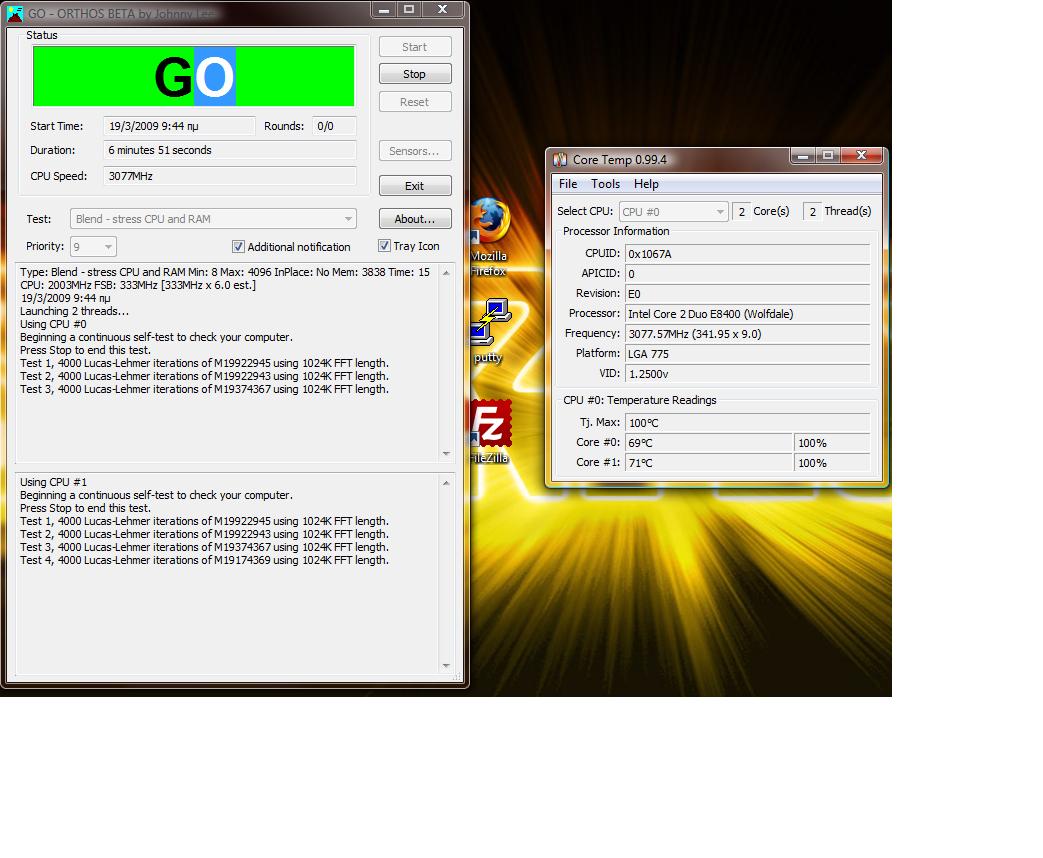Click the Start Time field
The width and height of the screenshot is (1043, 858).
[179, 126]
